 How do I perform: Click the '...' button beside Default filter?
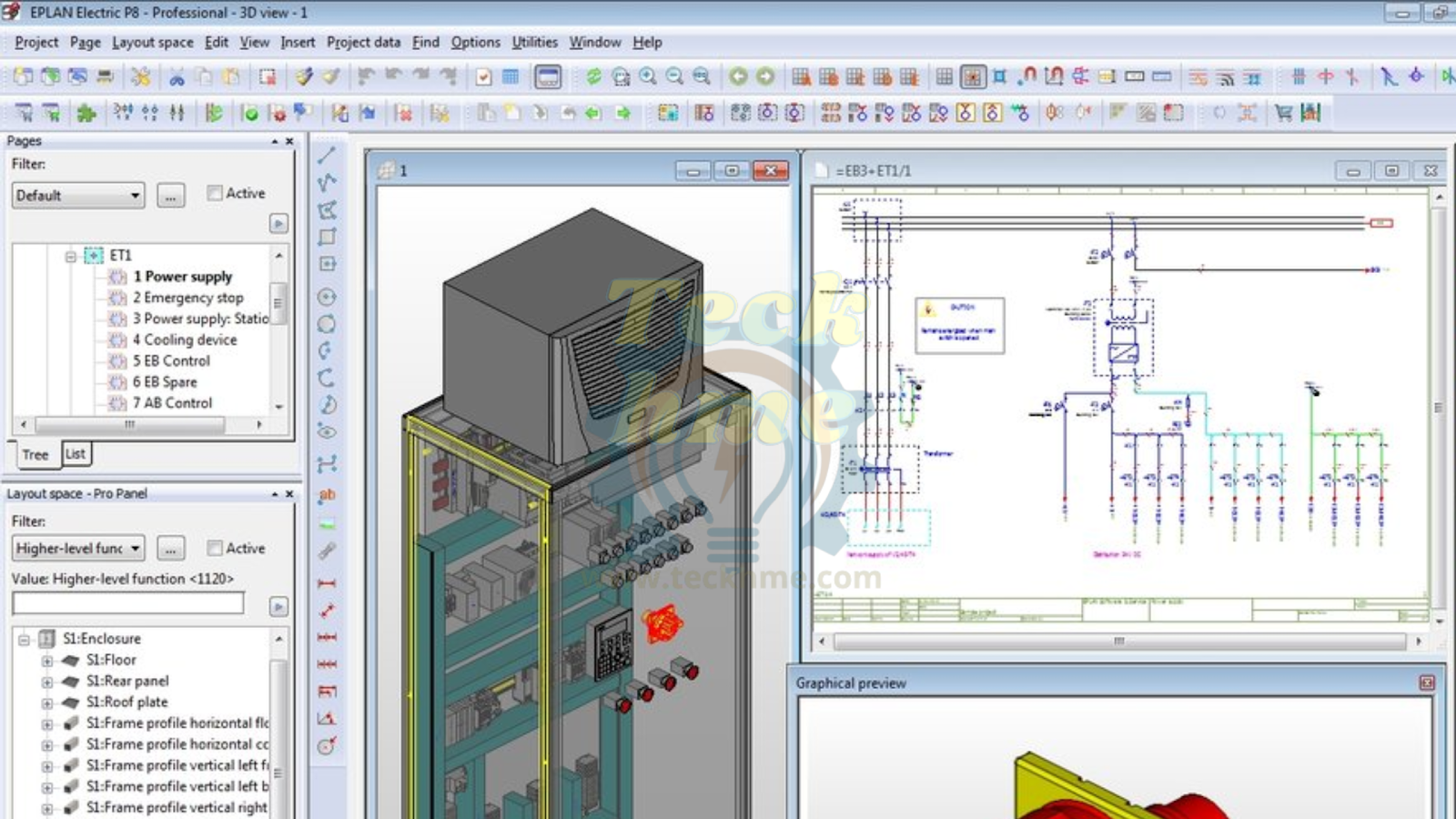coord(171,196)
